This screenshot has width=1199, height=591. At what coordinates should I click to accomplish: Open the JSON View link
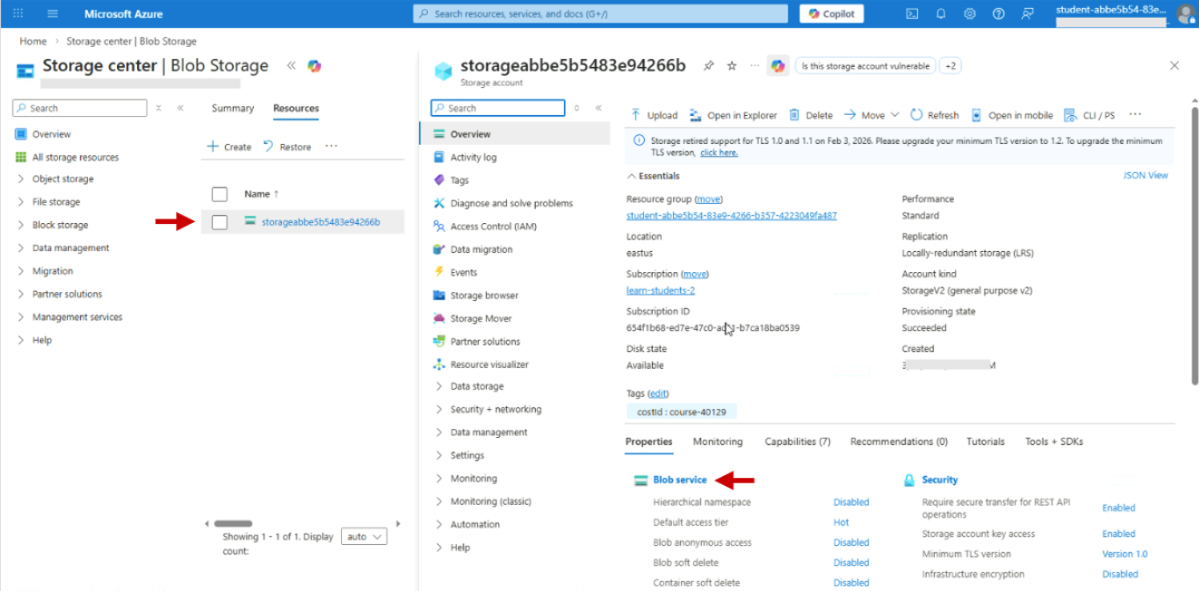1145,175
